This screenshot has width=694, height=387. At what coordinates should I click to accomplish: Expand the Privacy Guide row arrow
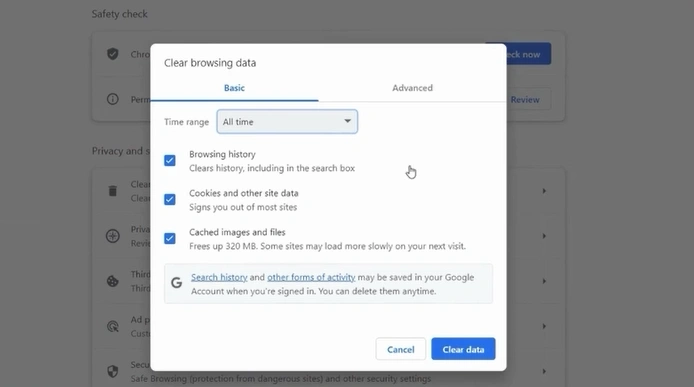click(x=544, y=236)
